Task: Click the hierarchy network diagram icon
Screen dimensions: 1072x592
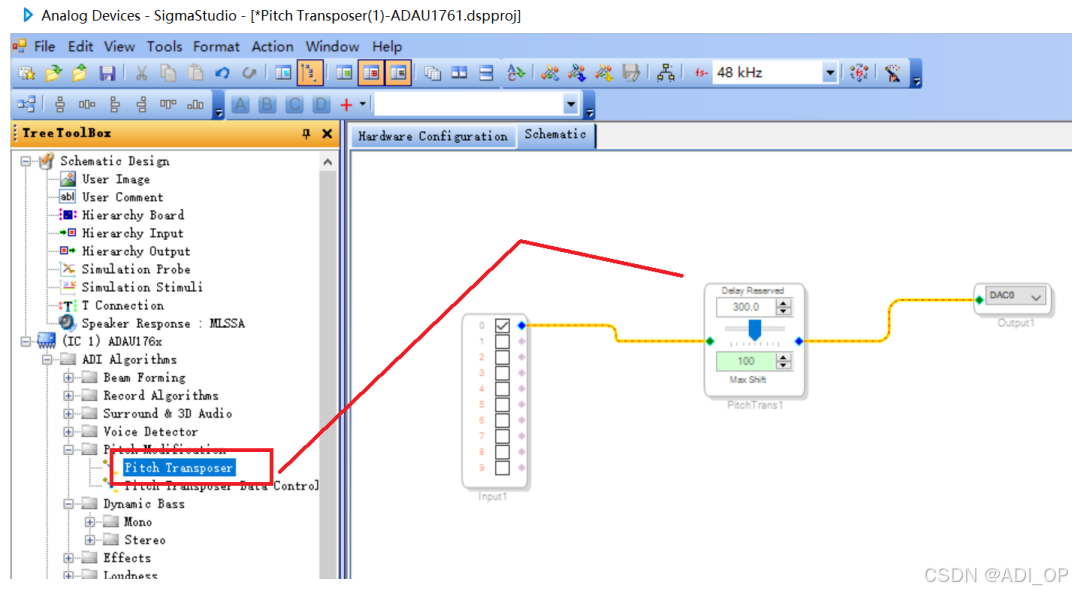Action: tap(665, 73)
